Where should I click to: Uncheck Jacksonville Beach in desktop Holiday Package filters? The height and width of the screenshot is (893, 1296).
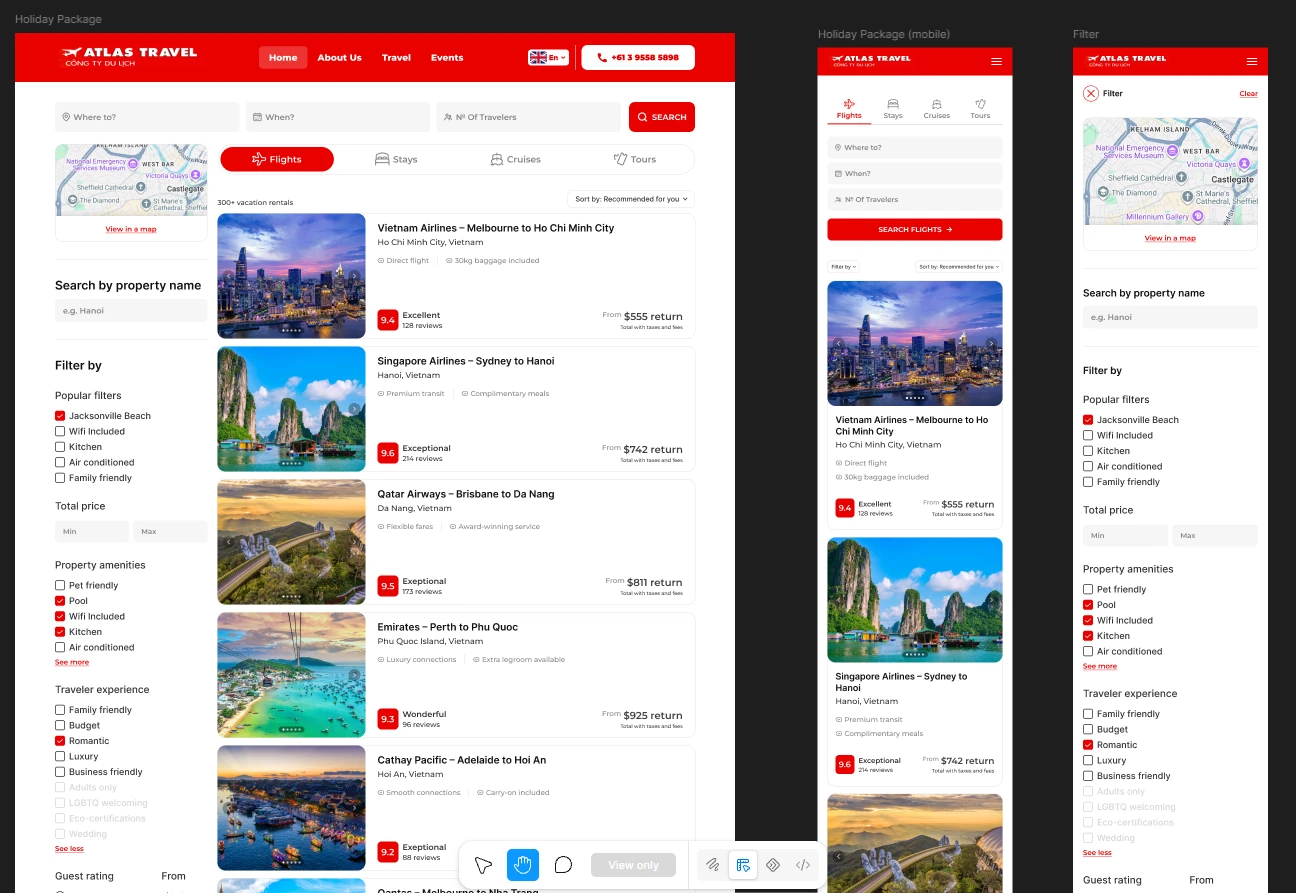(x=60, y=416)
